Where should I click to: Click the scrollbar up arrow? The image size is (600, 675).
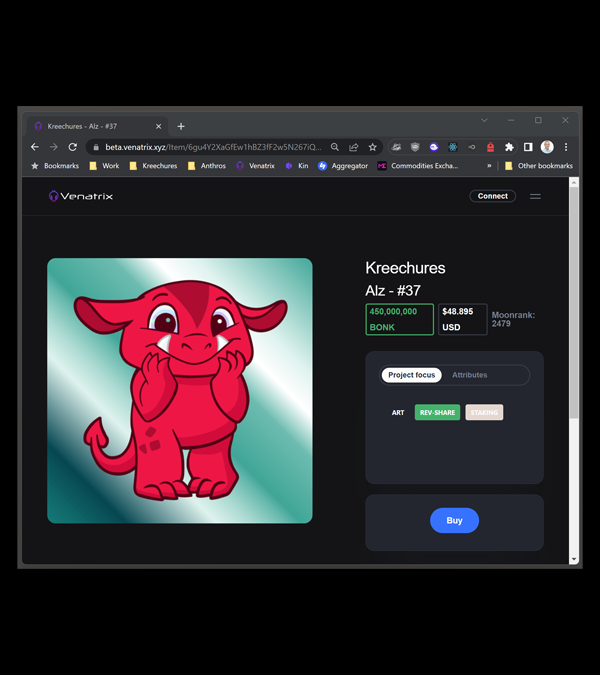click(x=574, y=183)
